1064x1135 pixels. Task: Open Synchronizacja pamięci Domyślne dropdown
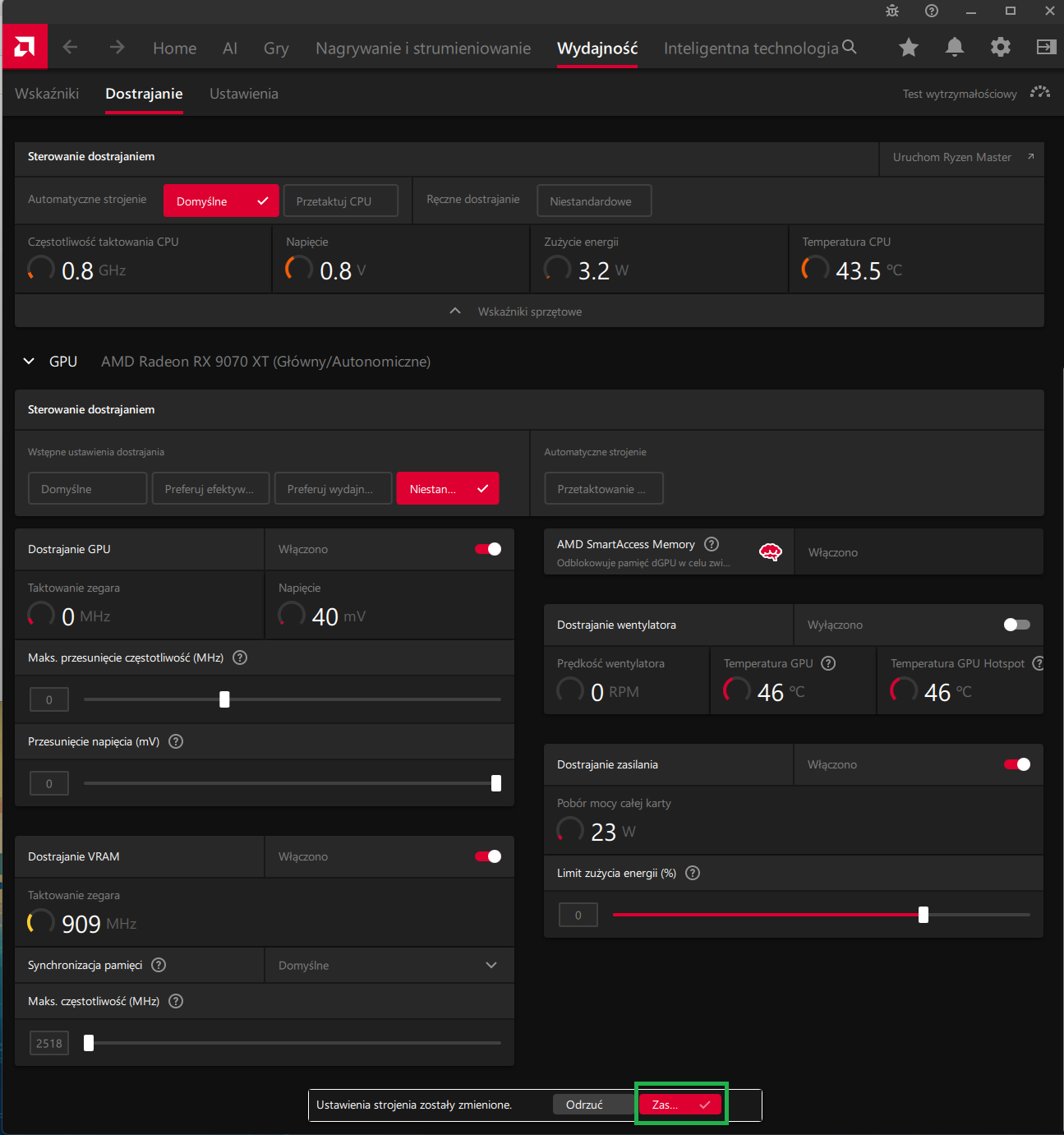pos(389,965)
